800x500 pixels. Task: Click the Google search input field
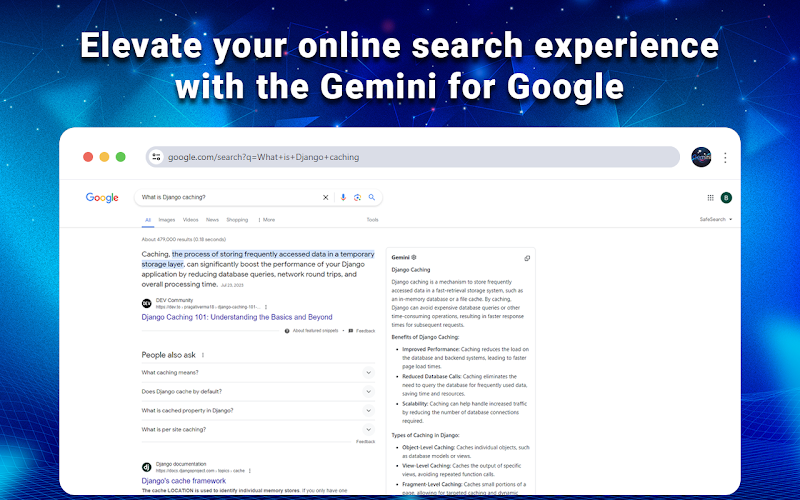click(230, 197)
